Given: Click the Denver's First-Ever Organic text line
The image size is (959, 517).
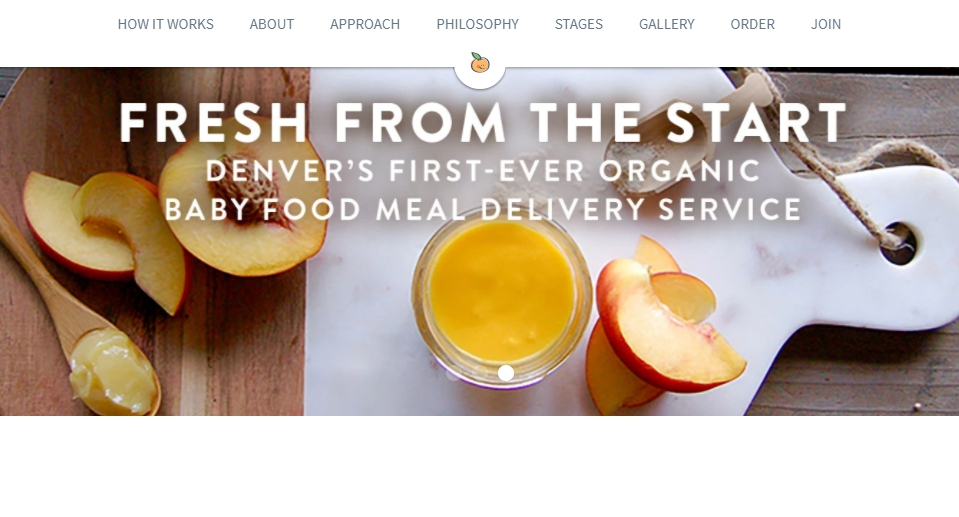Looking at the screenshot, I should click(483, 171).
